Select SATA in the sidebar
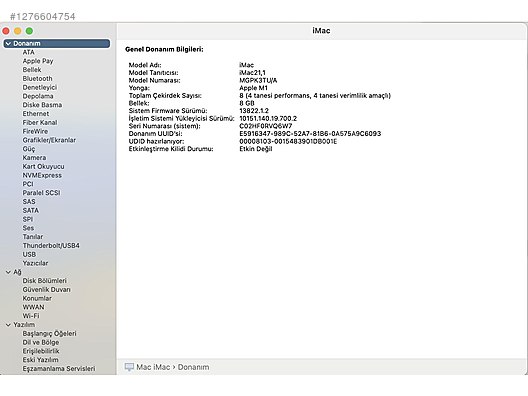Viewport: 528px width, 396px height. [x=31, y=210]
